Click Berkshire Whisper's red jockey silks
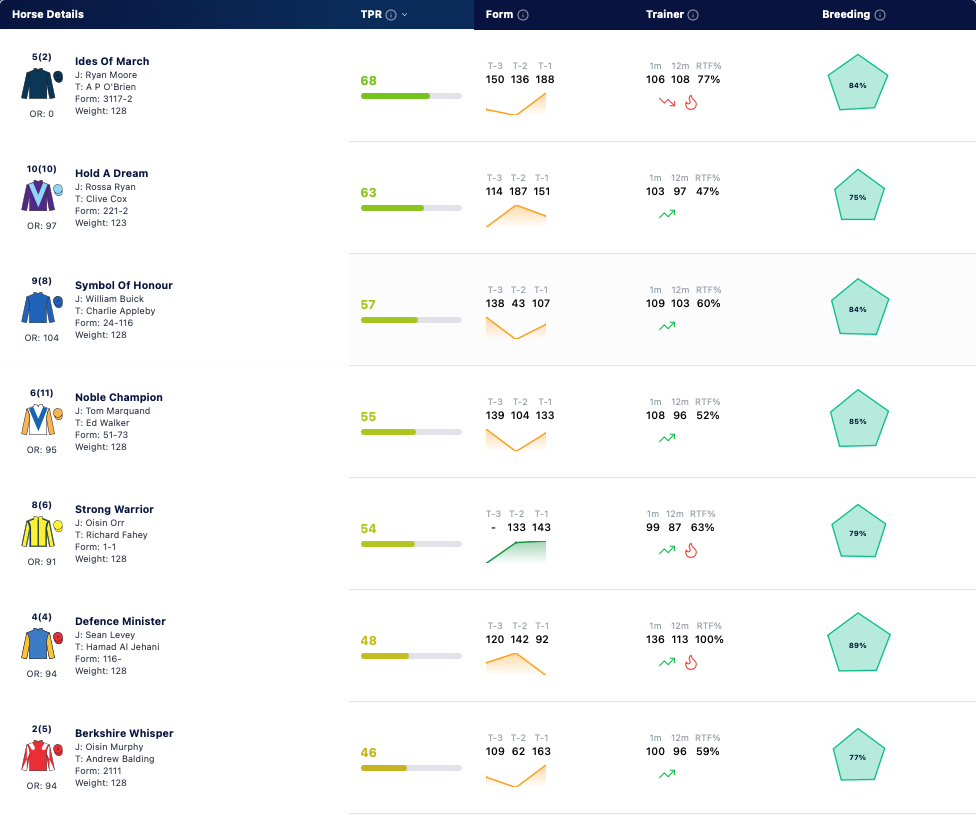The image size is (976, 815). click(x=42, y=756)
